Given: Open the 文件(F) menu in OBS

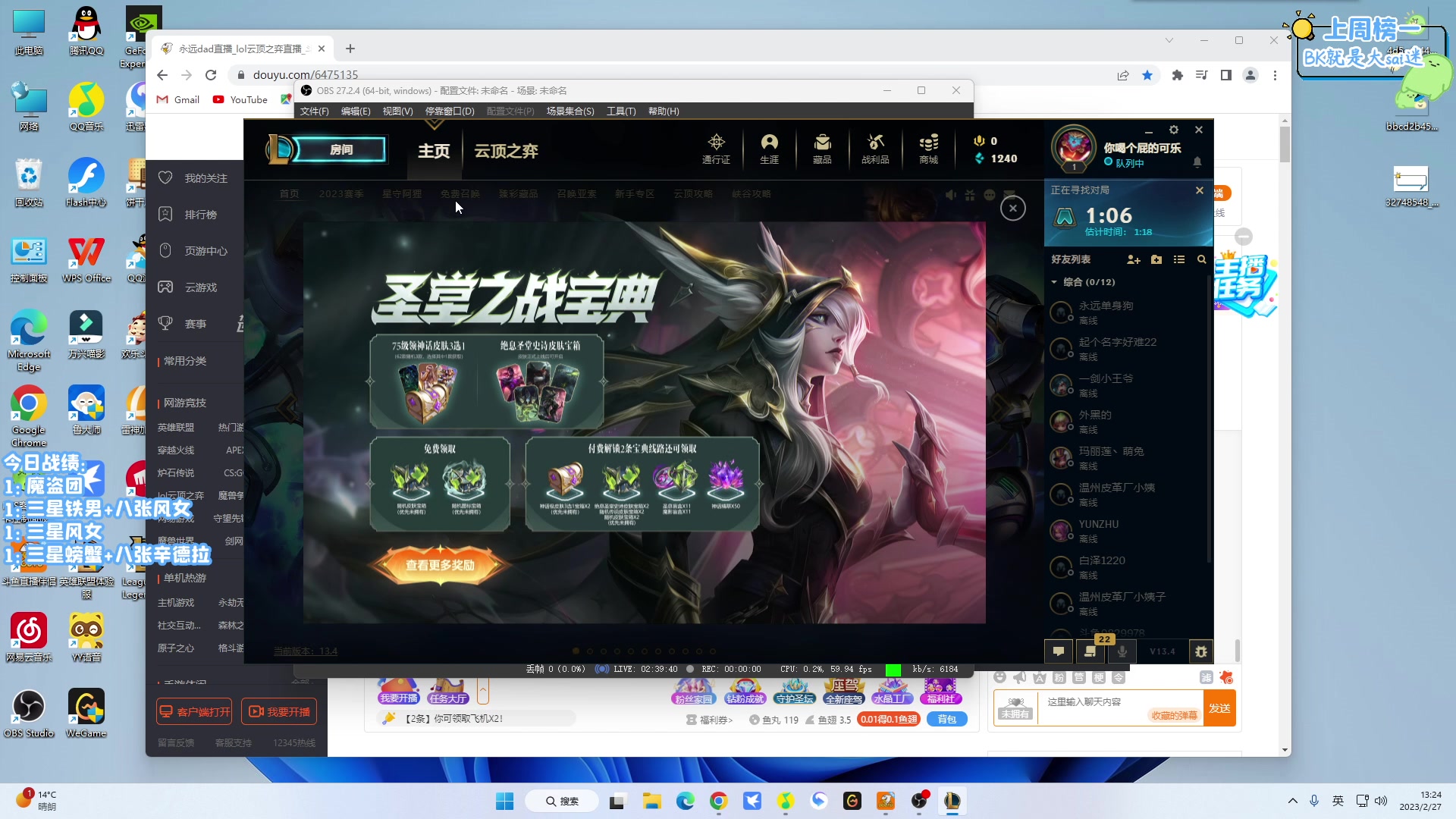Looking at the screenshot, I should [315, 111].
